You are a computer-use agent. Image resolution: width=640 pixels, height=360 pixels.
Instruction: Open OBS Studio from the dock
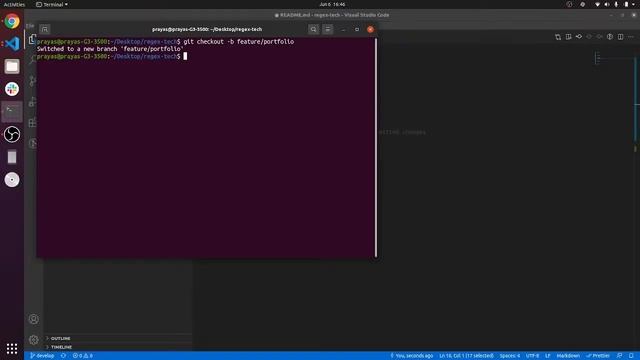coord(12,134)
